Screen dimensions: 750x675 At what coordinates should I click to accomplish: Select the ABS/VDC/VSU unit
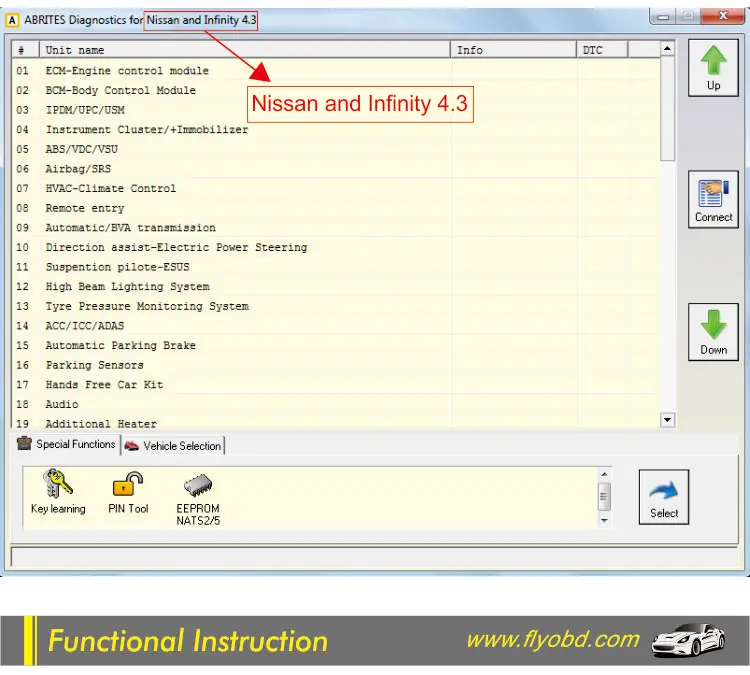click(336, 149)
